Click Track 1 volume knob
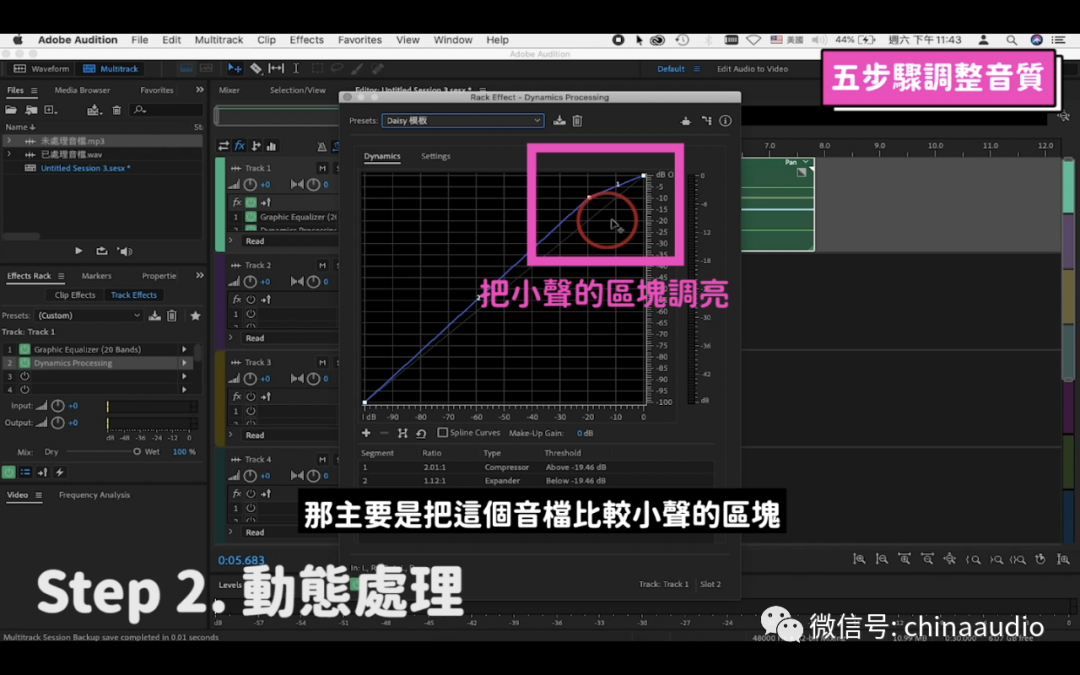The height and width of the screenshot is (675, 1080). coord(251,185)
